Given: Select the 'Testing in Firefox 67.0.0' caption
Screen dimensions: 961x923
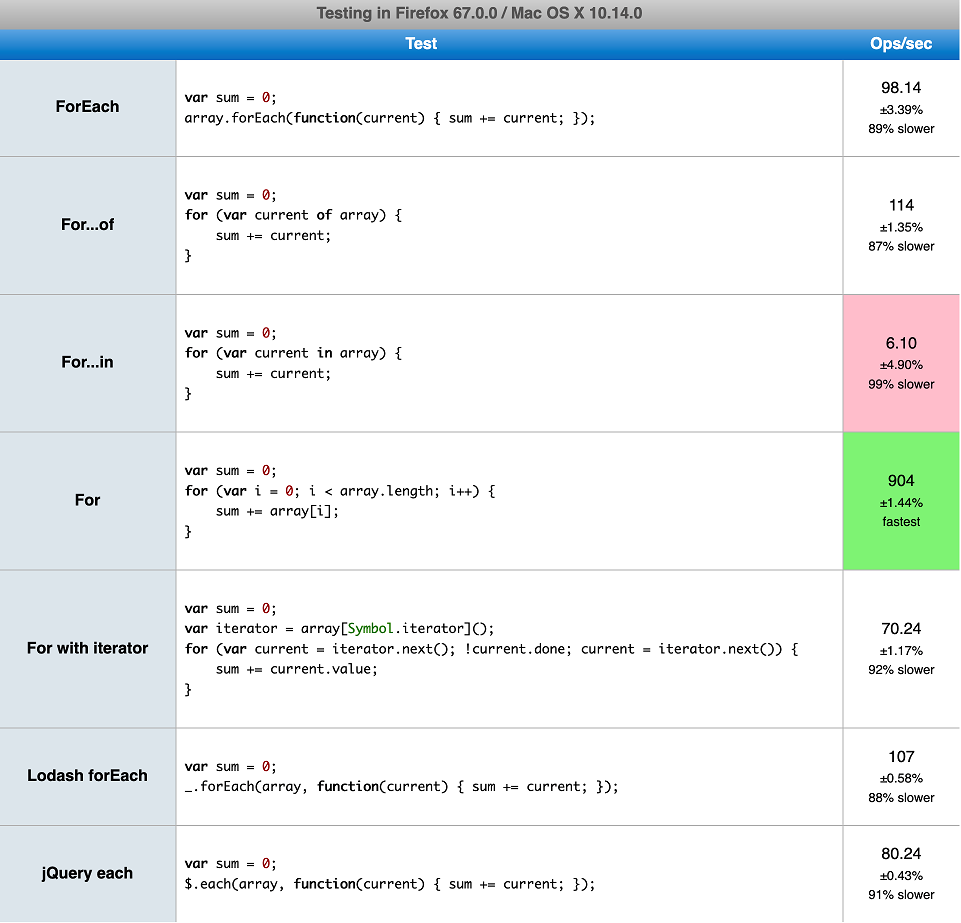Looking at the screenshot, I should coord(480,13).
